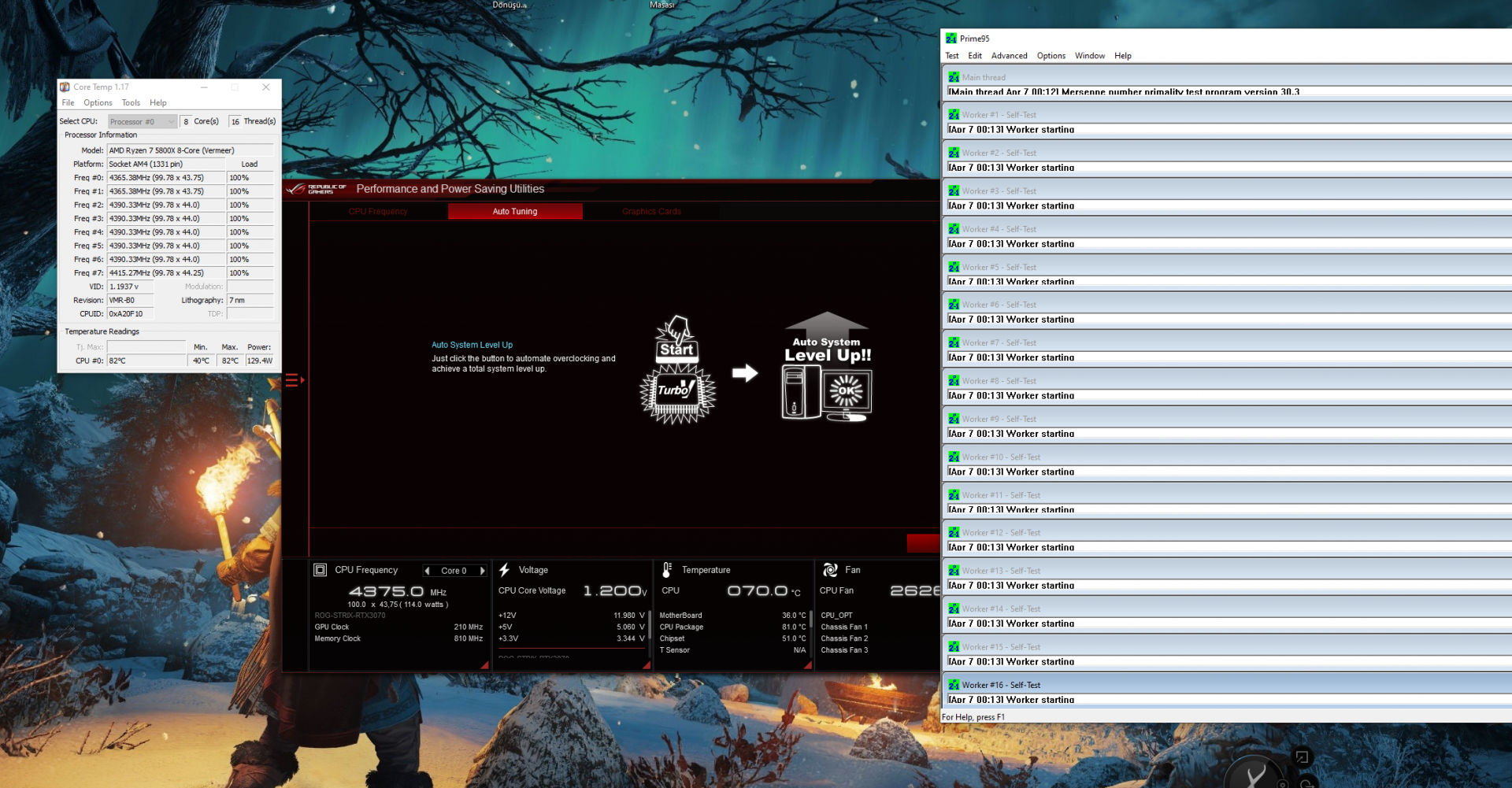Open the File menu in Core Temp
This screenshot has height=788, width=1512.
pyautogui.click(x=69, y=103)
